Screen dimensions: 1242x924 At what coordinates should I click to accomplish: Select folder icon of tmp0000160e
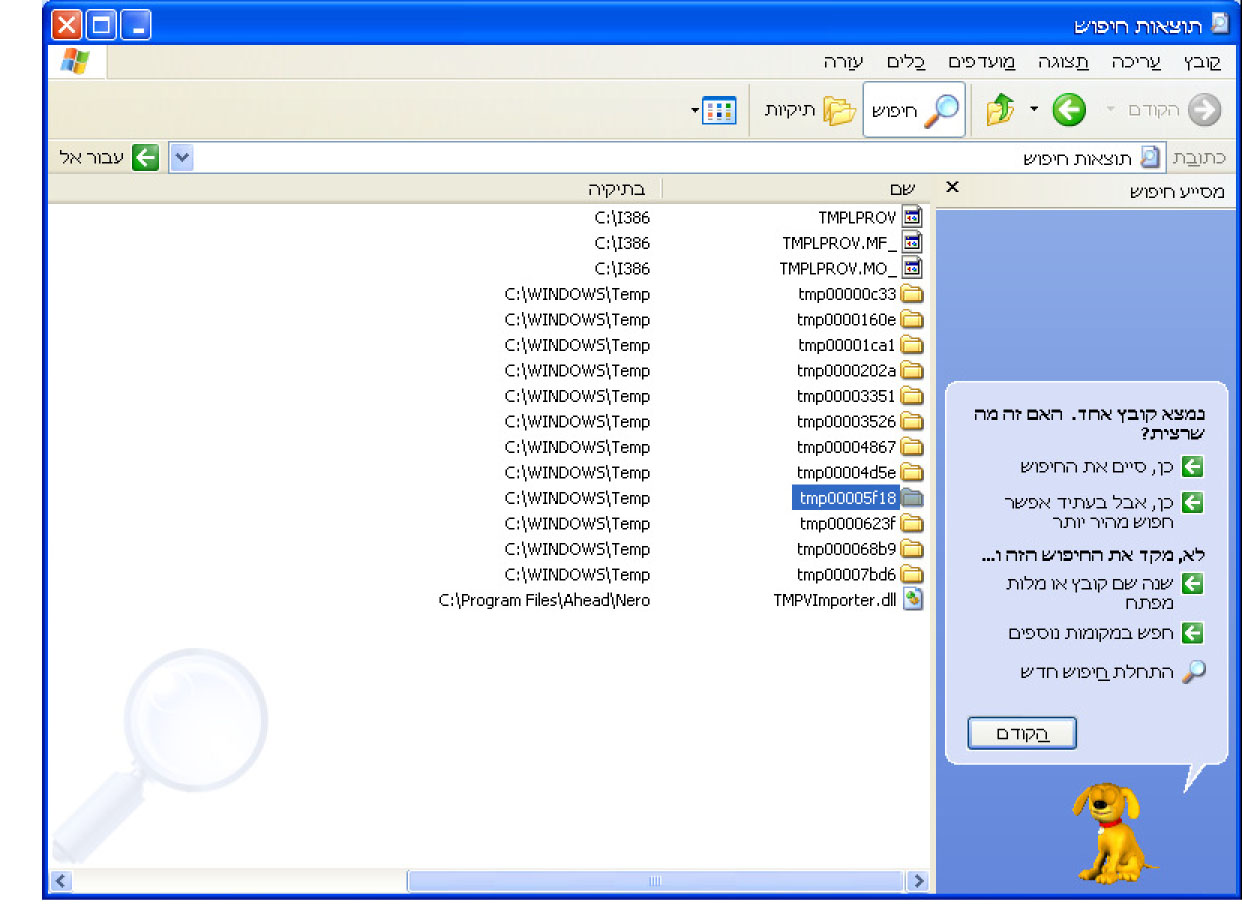coord(912,319)
